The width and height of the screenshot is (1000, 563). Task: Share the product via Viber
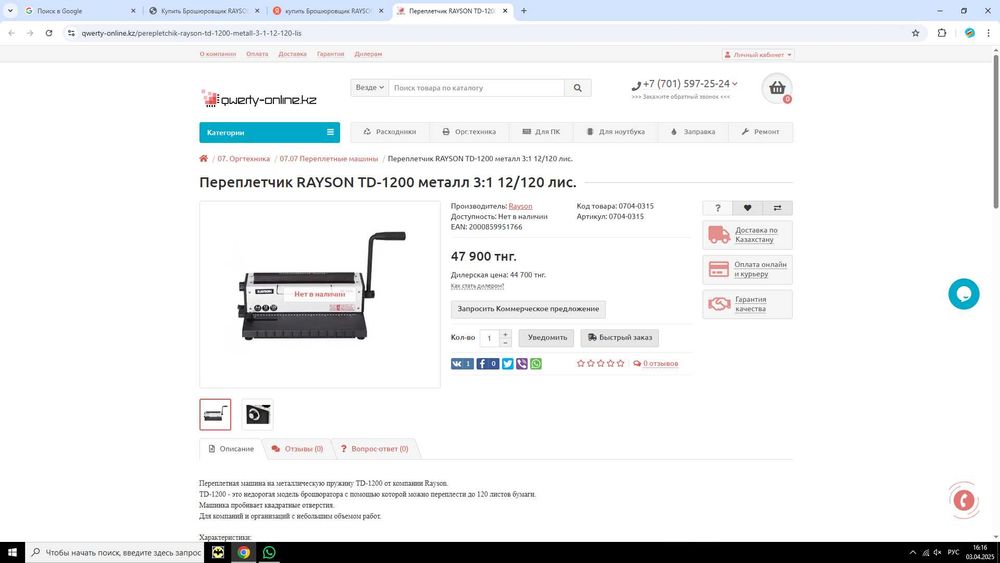click(x=522, y=363)
